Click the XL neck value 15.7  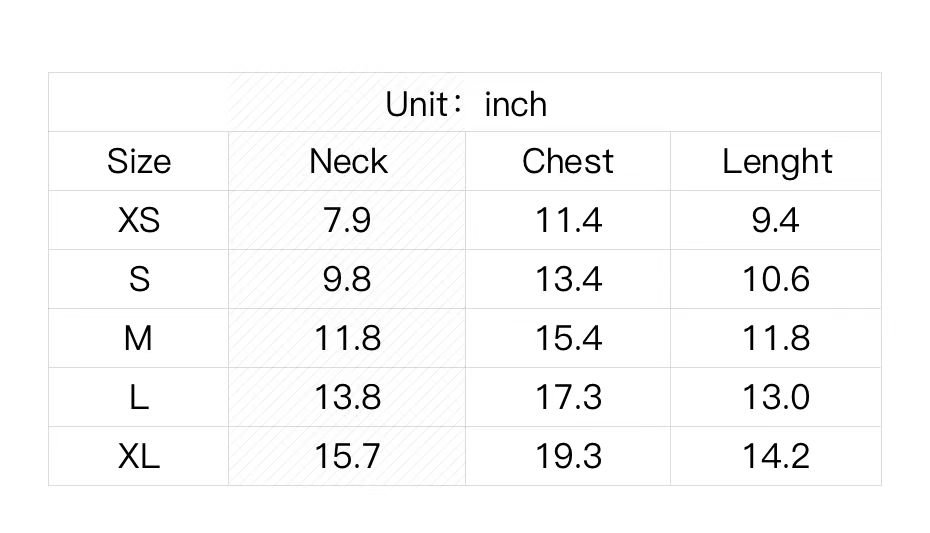[x=348, y=456]
